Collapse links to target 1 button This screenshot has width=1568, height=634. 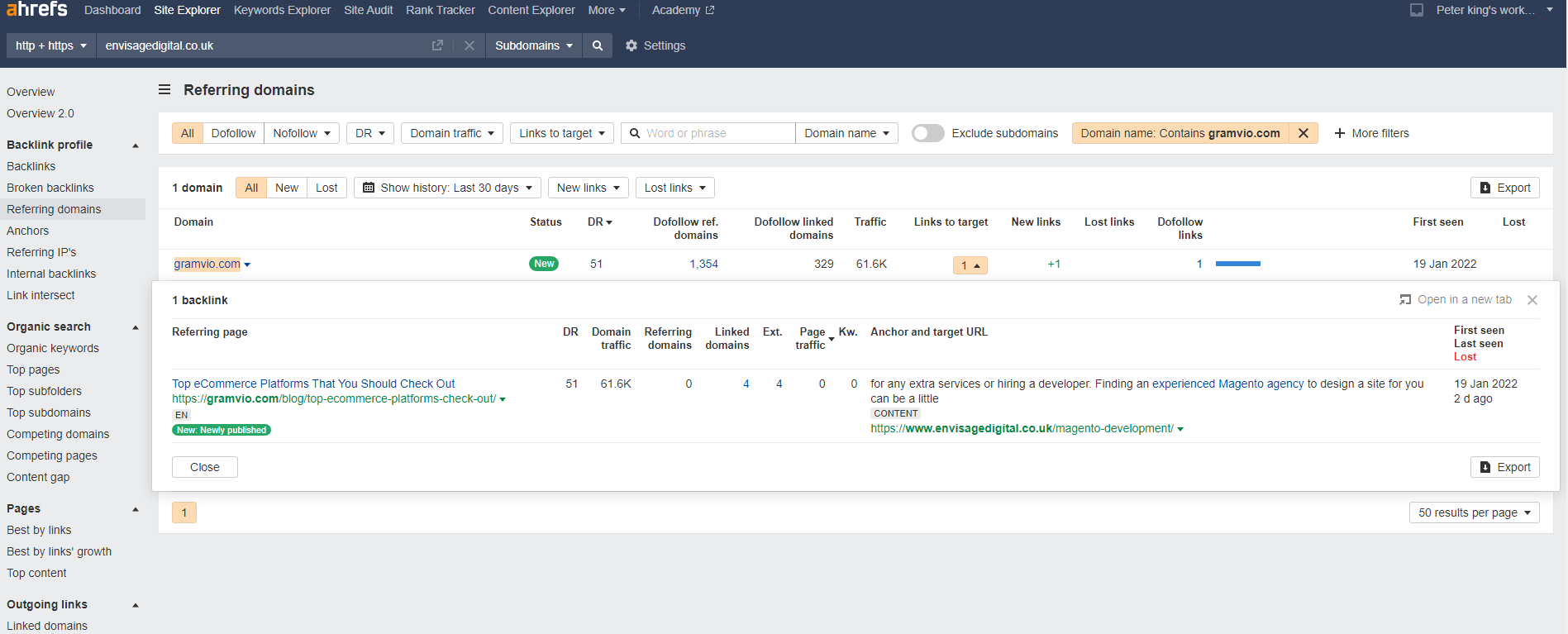coord(970,265)
